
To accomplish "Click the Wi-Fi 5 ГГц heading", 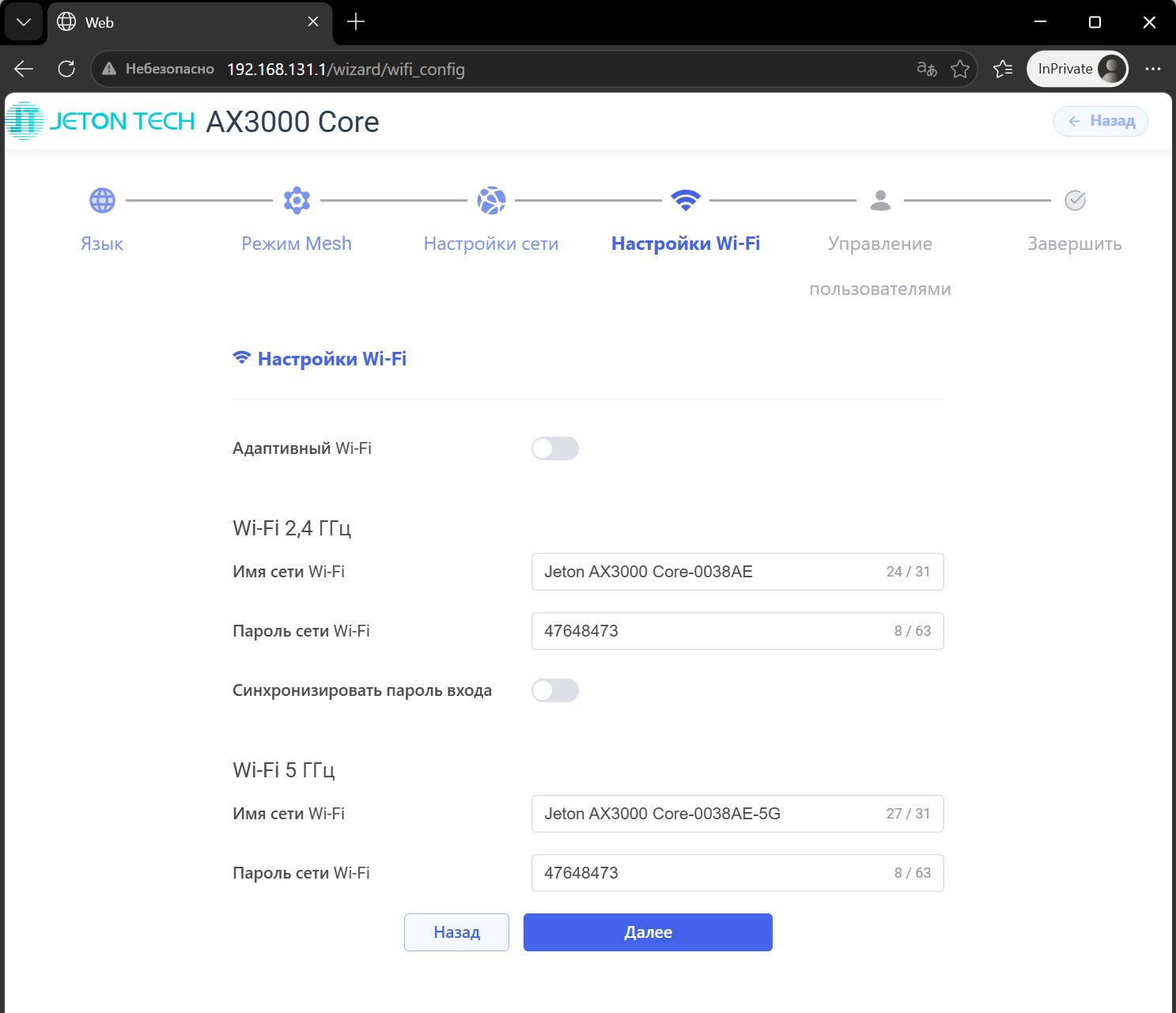I will 284,770.
